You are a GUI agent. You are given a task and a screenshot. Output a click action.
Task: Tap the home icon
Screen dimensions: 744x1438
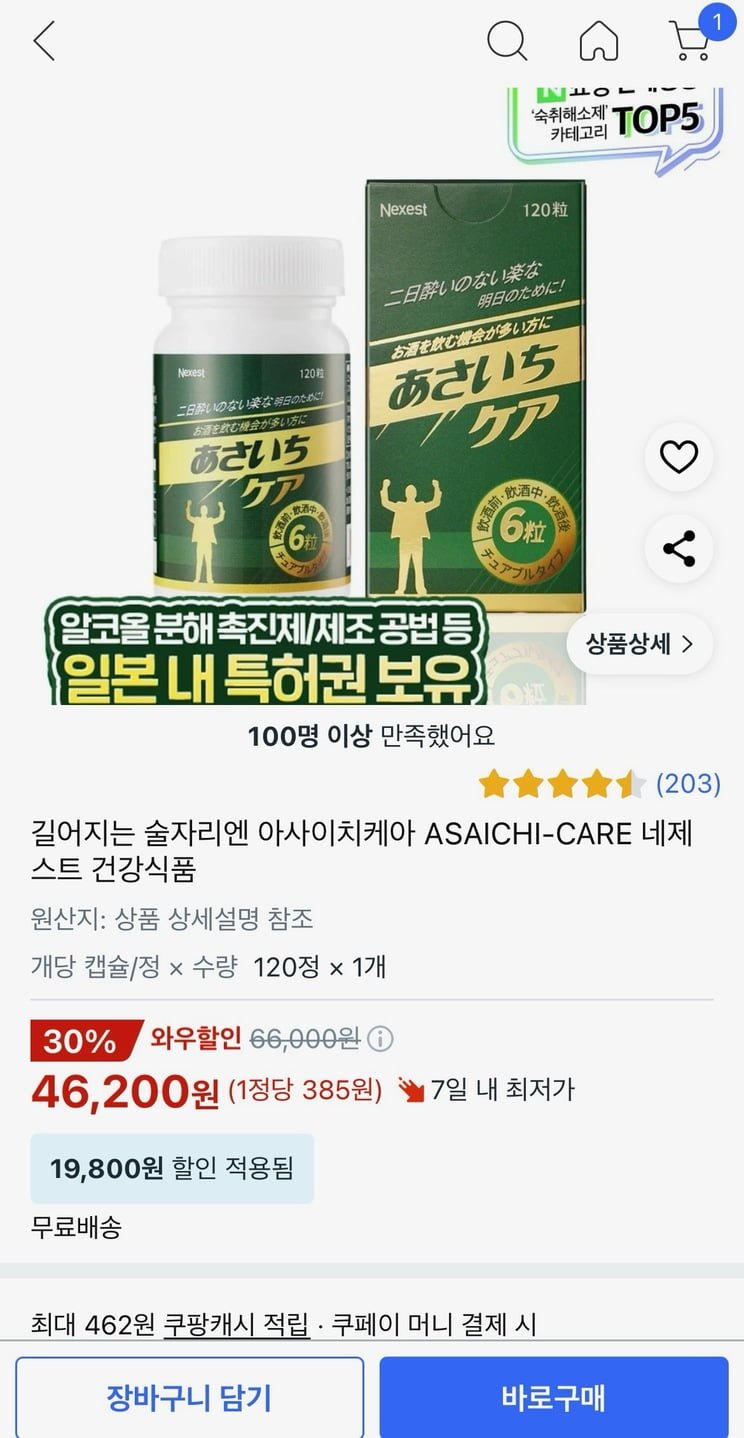[x=599, y=41]
